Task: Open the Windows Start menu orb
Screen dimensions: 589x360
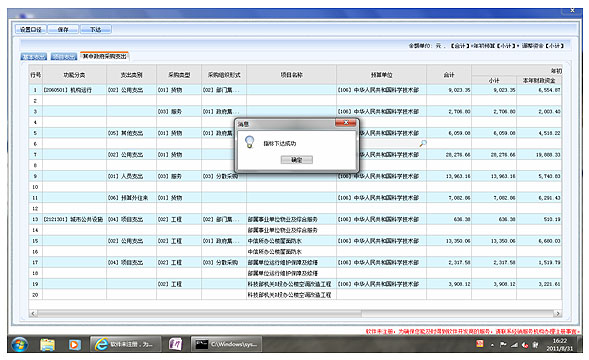Action: [x=20, y=344]
